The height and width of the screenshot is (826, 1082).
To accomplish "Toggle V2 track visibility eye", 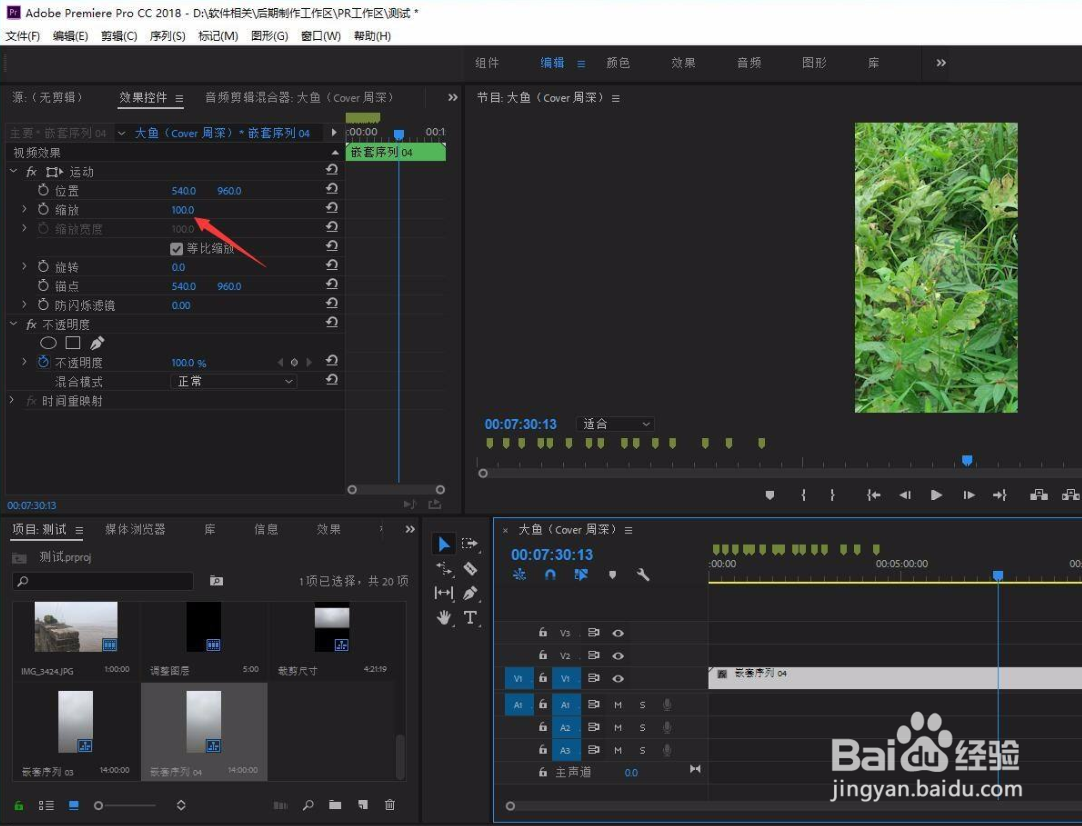I will 618,656.
